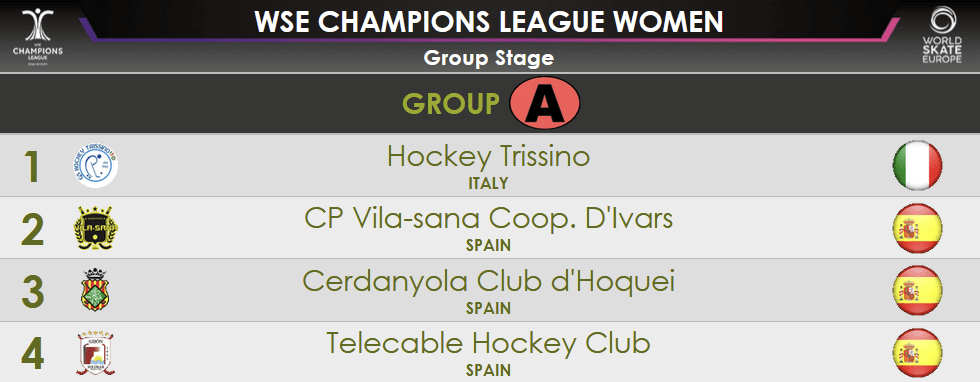Click the CP Vila-sana club crest
Viewport: 980px width, 382px height.
tap(96, 229)
